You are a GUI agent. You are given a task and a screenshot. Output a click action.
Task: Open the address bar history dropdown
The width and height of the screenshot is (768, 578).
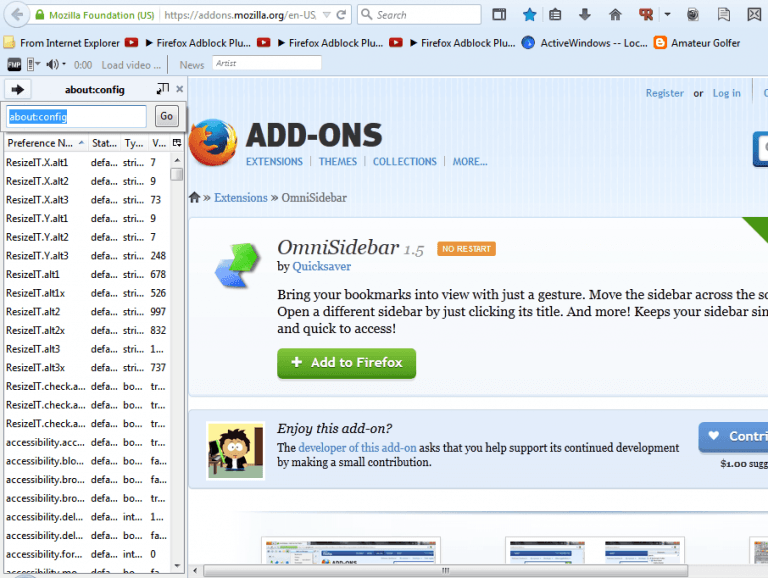(326, 15)
